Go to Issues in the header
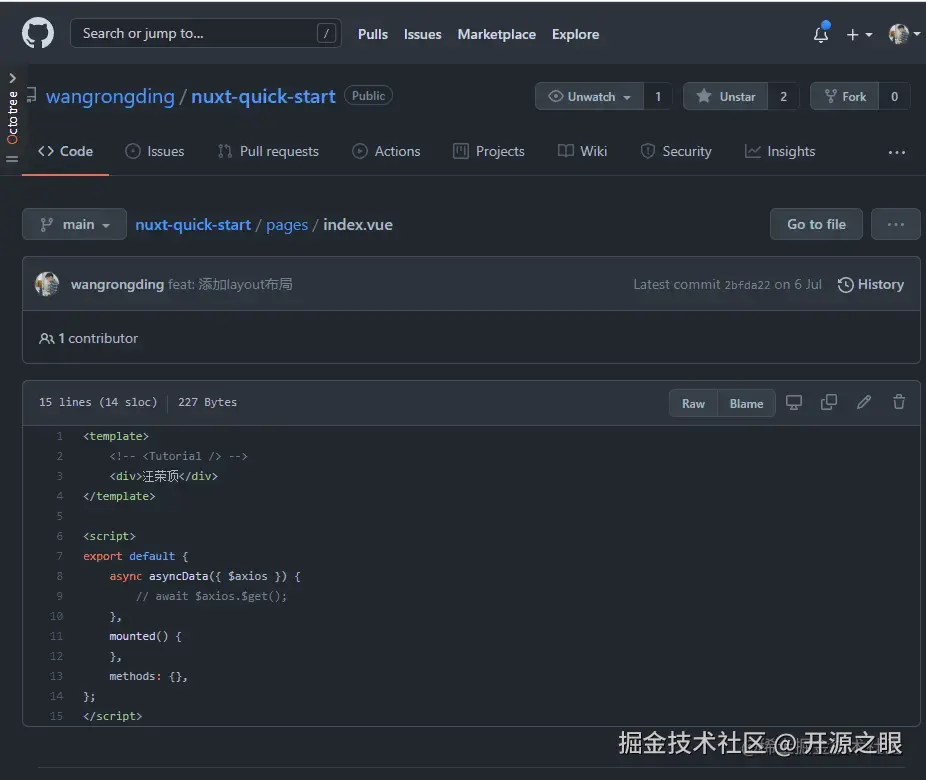 [422, 34]
